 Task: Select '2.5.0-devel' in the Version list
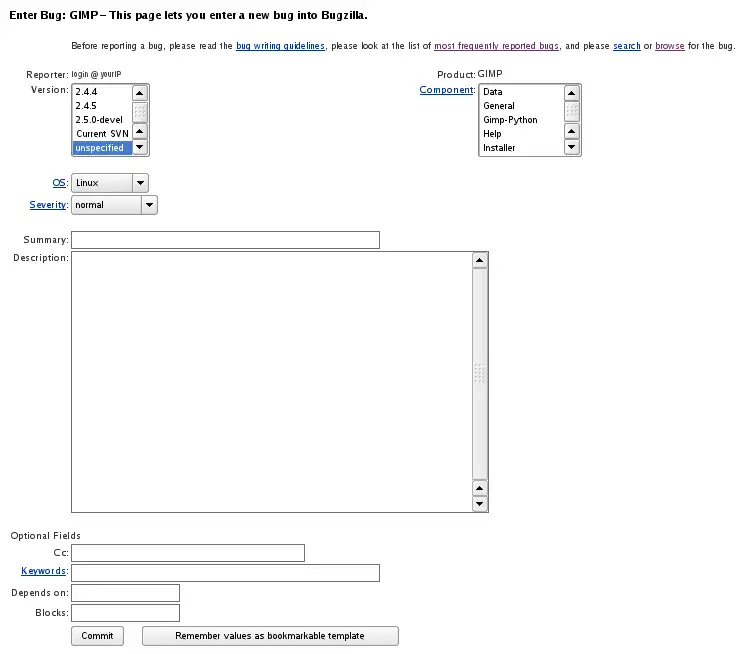pos(101,120)
